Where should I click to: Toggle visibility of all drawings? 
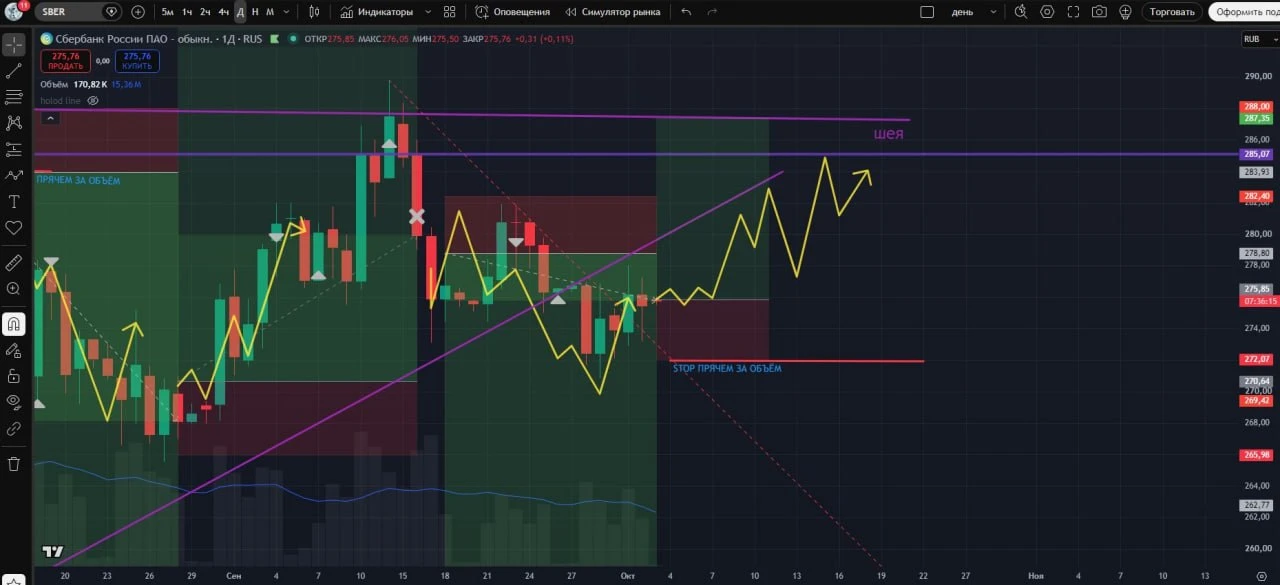(14, 402)
